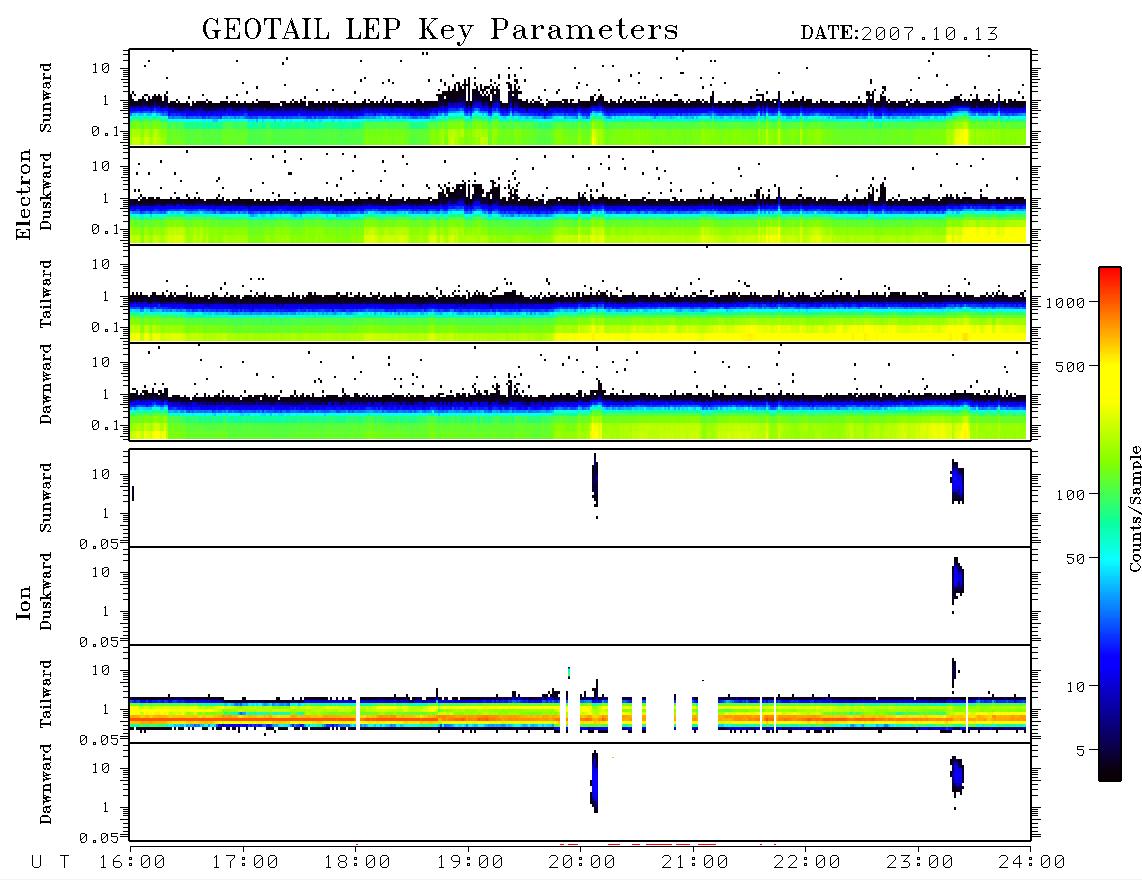
Task: Click the Electron 'Dawnward' panel label
Action: 46,384
